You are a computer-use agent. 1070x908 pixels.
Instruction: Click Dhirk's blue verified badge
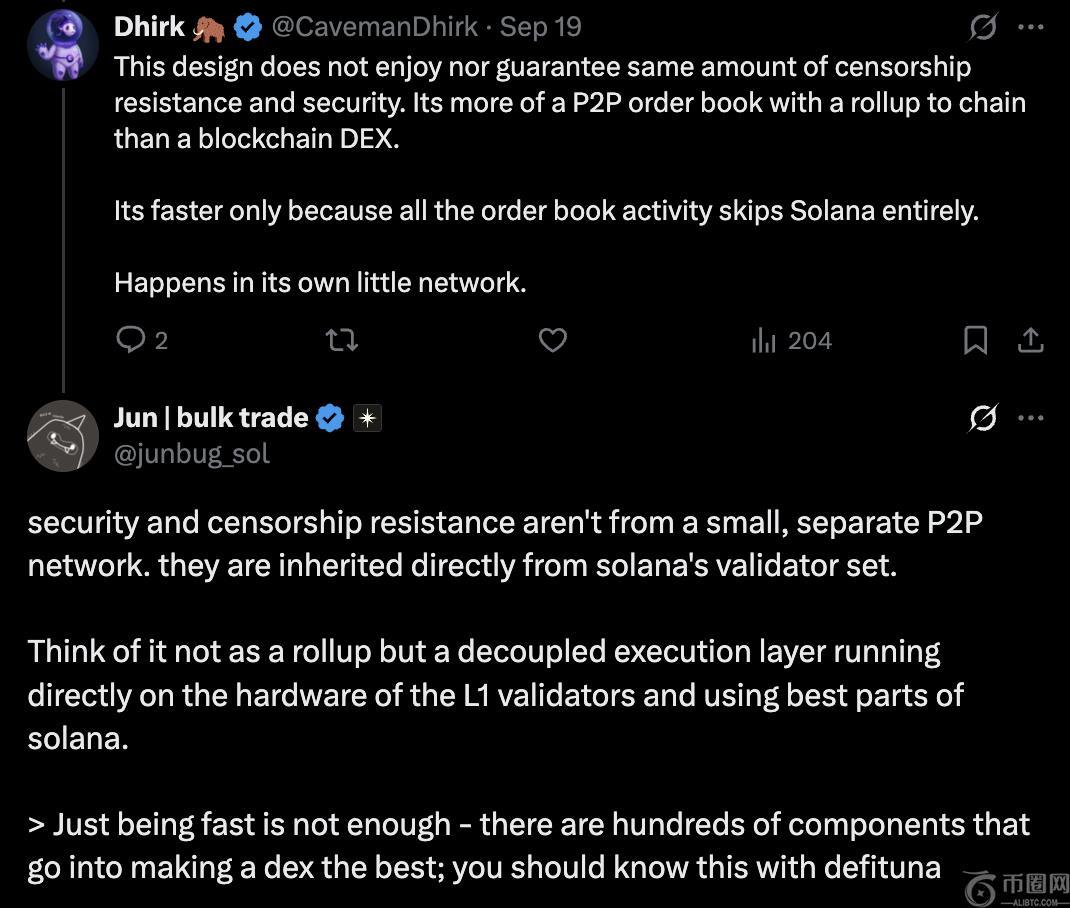248,28
